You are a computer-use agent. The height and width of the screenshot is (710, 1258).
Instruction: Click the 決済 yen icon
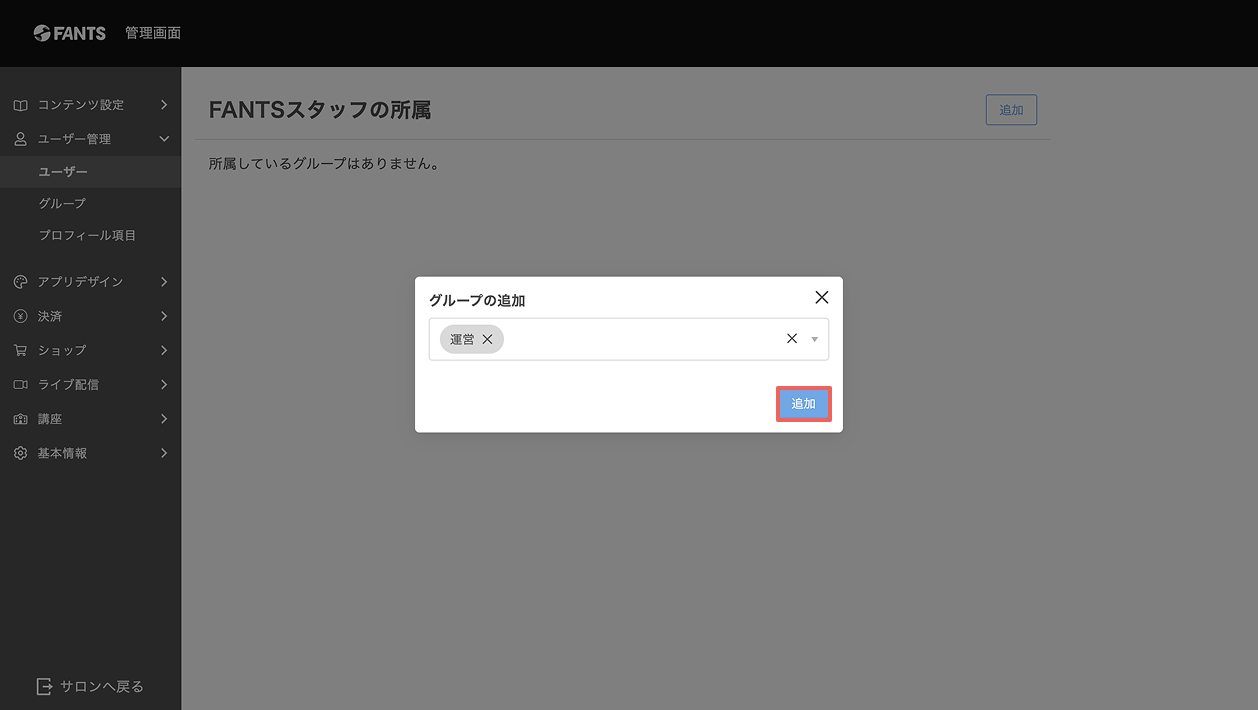(x=20, y=316)
